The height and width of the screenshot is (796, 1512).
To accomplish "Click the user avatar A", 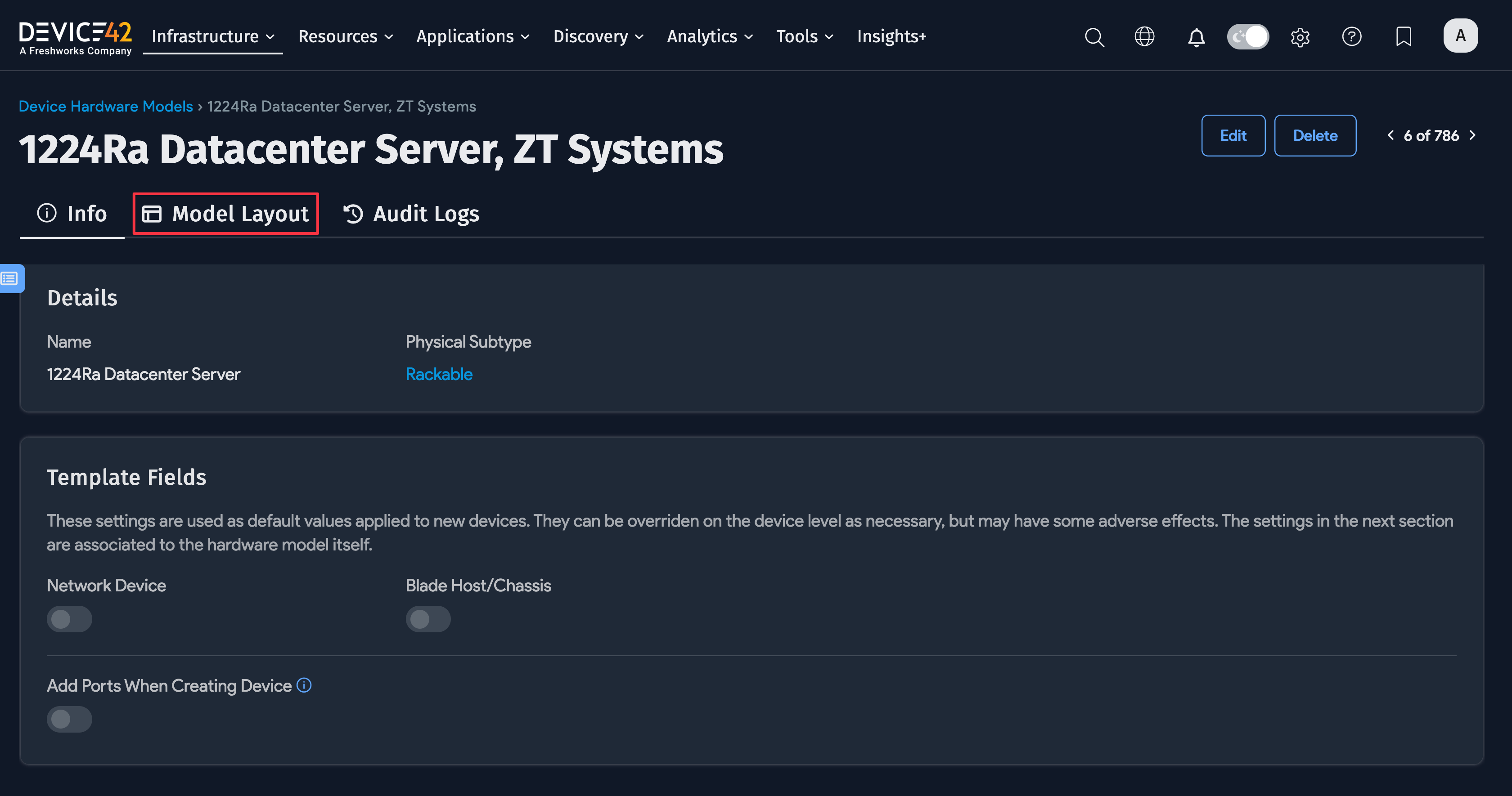I will point(1460,36).
